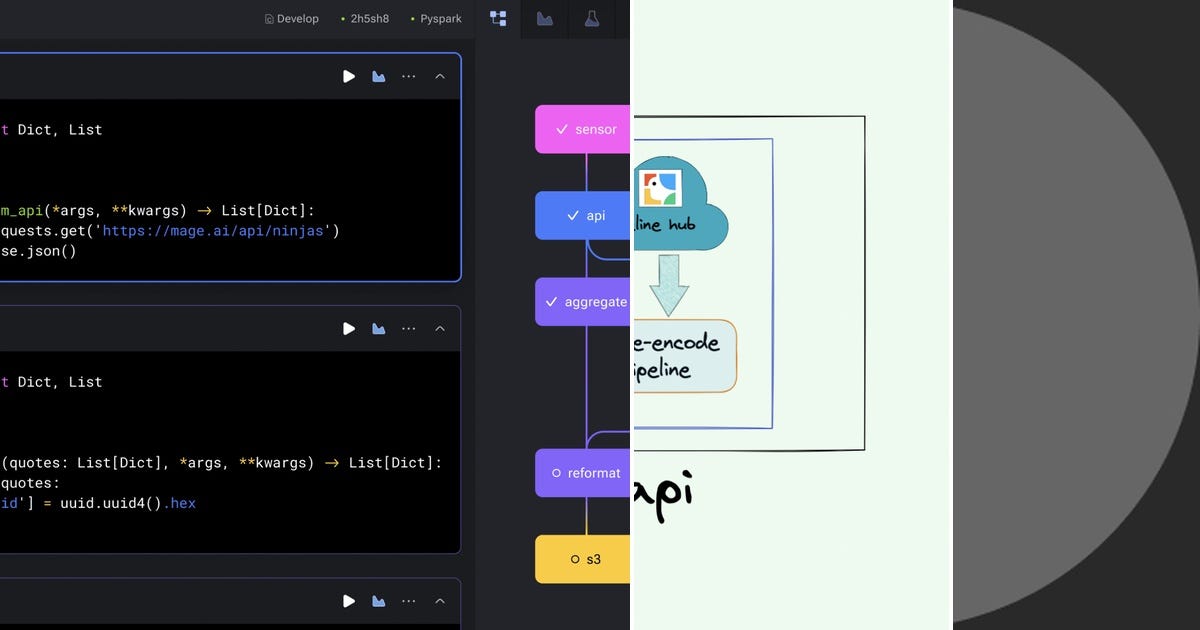The image size is (1200, 630).
Task: Run the third code block
Action: pos(349,601)
